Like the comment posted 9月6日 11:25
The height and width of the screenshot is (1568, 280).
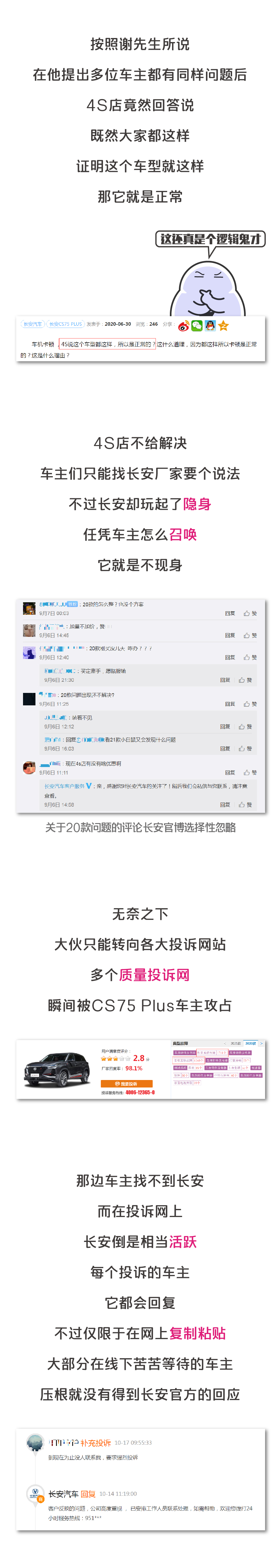tap(250, 703)
